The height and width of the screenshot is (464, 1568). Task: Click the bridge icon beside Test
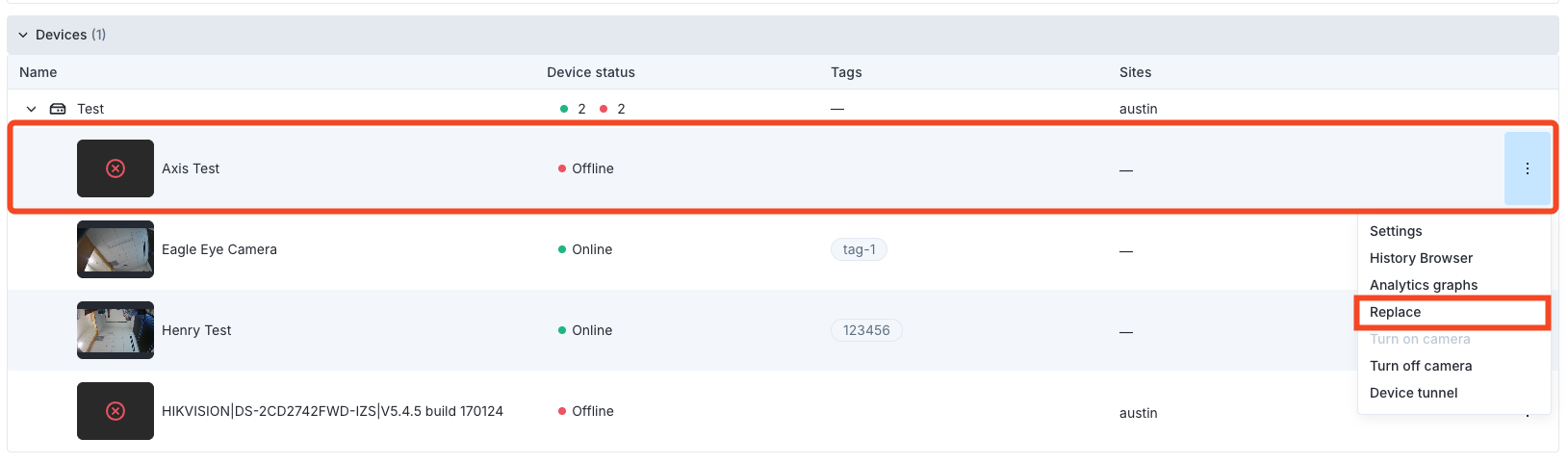(x=58, y=109)
